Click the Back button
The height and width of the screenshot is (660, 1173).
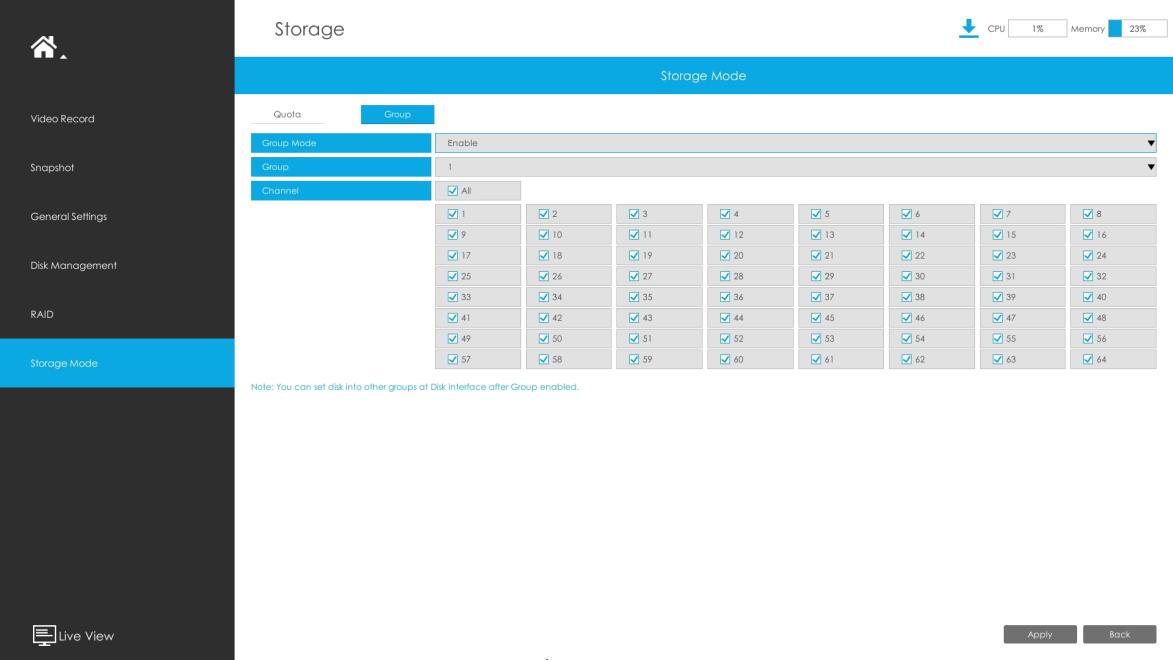coord(1119,635)
